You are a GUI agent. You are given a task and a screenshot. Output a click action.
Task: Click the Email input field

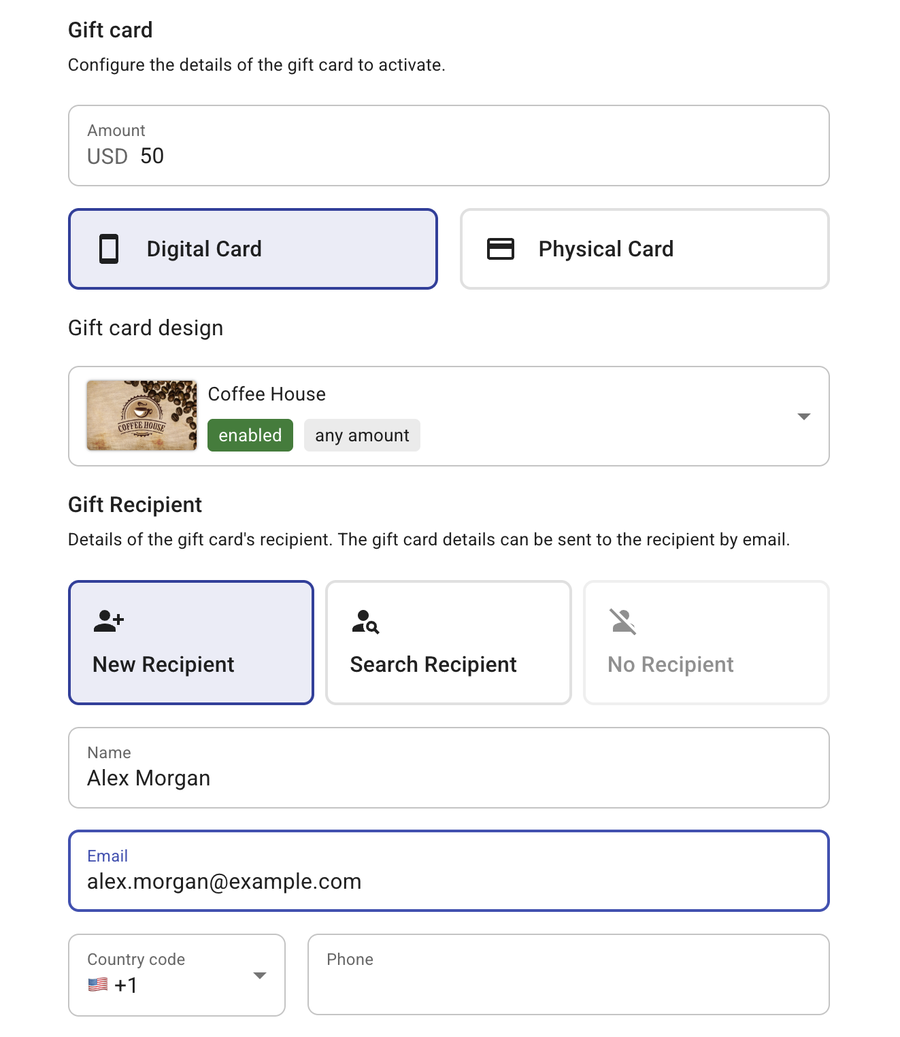click(448, 871)
